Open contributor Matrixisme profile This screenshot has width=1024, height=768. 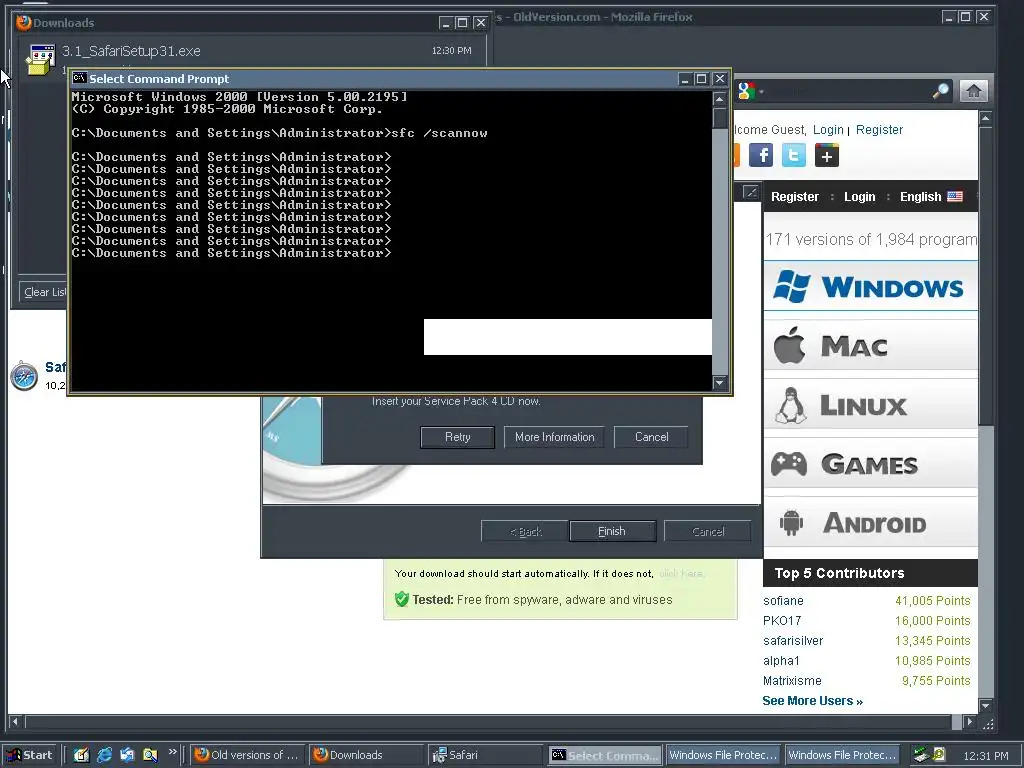click(792, 680)
